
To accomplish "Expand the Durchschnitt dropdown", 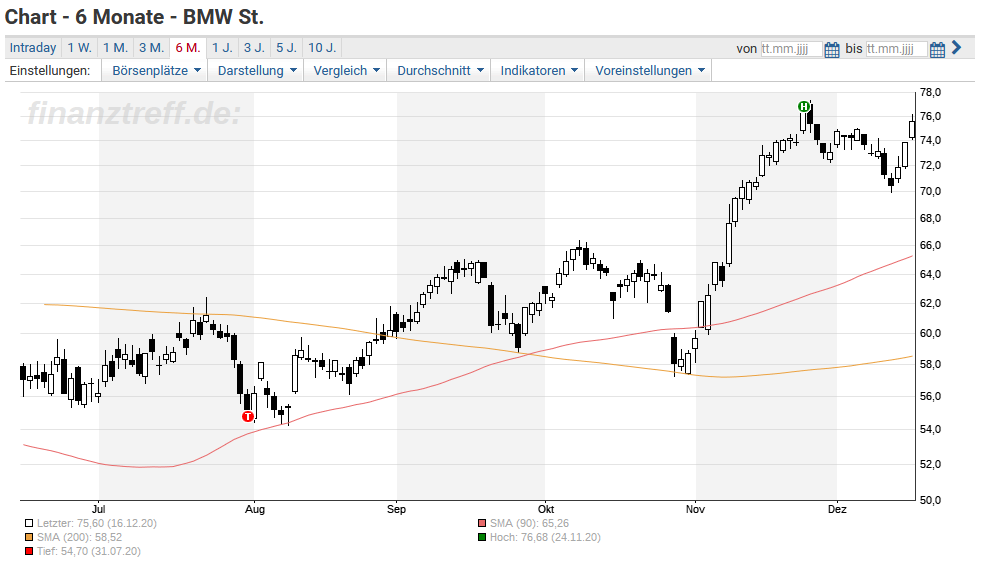I will point(440,71).
